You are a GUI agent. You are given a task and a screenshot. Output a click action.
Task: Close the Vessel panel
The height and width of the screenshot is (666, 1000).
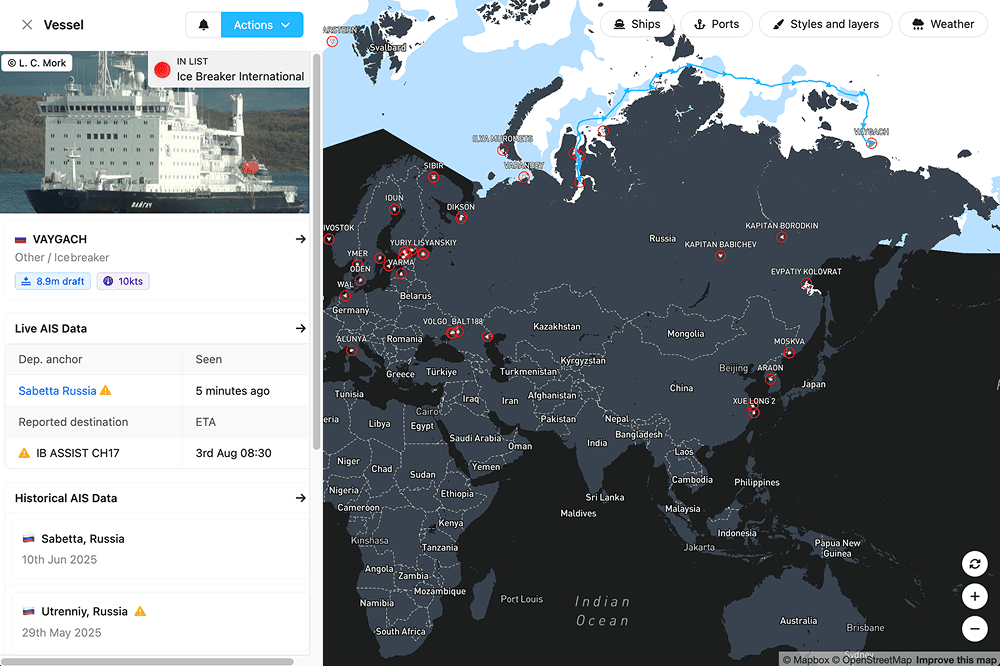pos(27,25)
